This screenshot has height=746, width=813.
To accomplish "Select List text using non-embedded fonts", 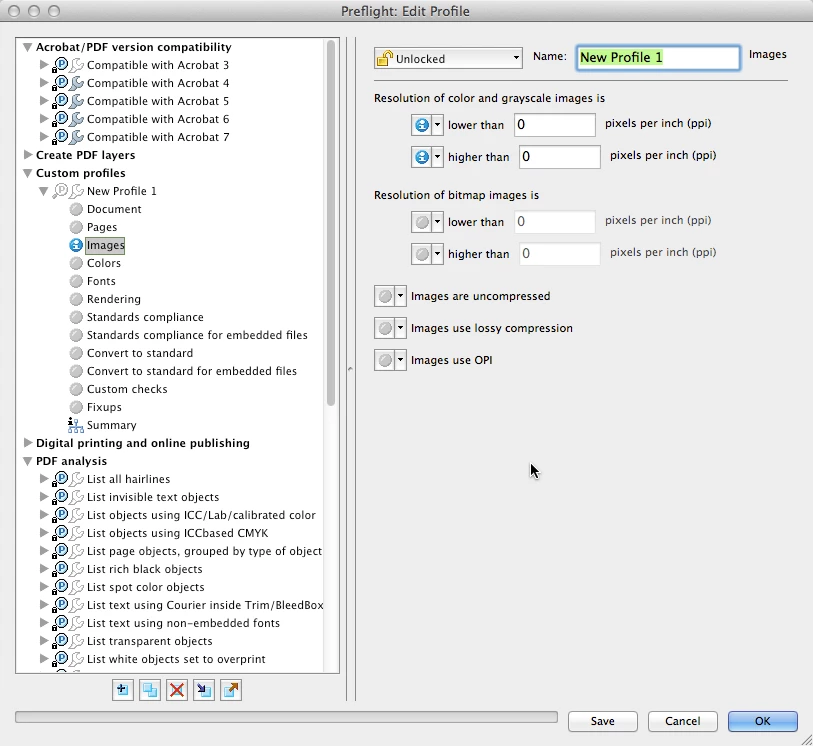I will pos(183,623).
